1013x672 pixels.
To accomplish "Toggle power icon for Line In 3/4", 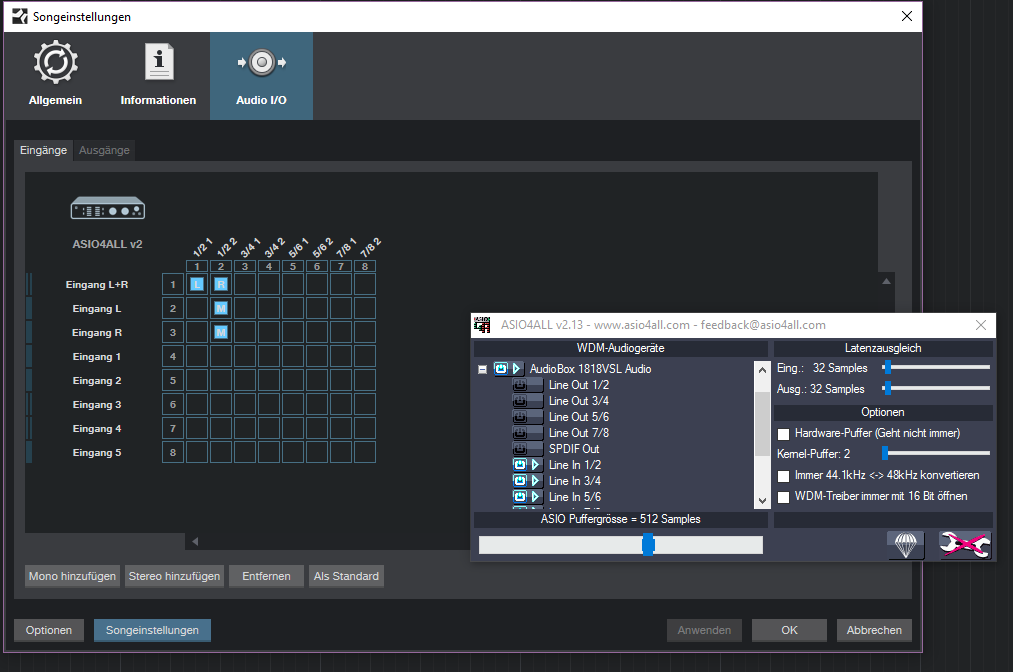I will click(520, 481).
